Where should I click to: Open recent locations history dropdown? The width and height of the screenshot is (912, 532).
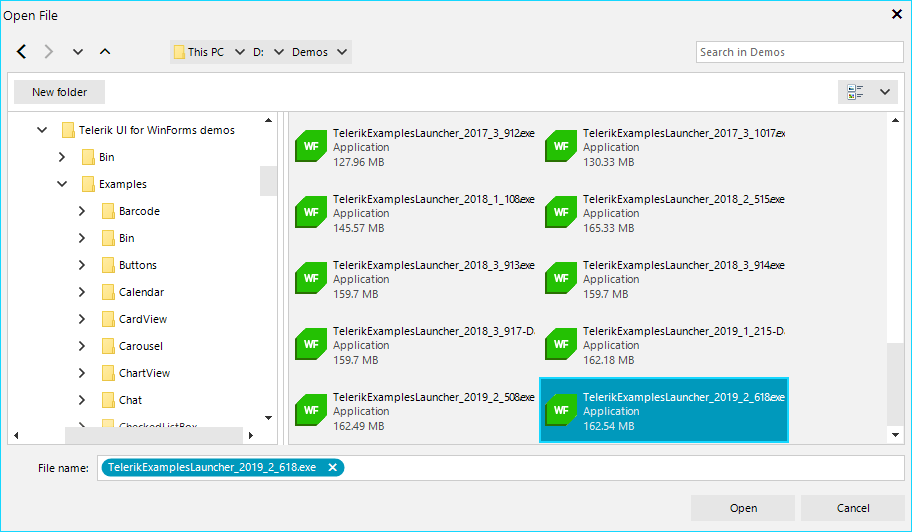pyautogui.click(x=77, y=52)
